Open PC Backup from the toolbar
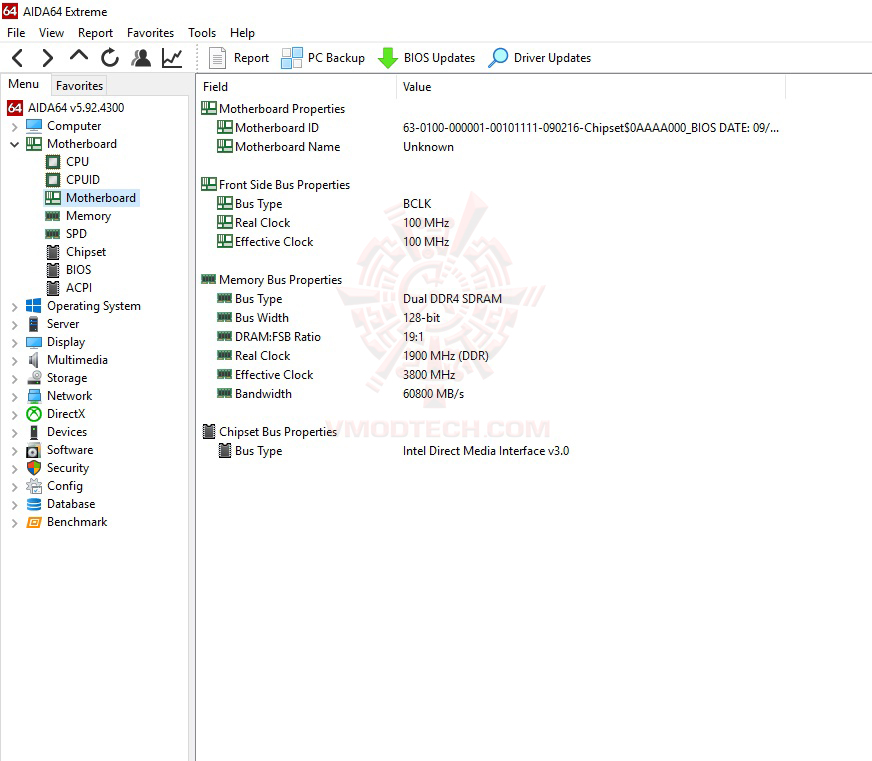 pyautogui.click(x=323, y=58)
